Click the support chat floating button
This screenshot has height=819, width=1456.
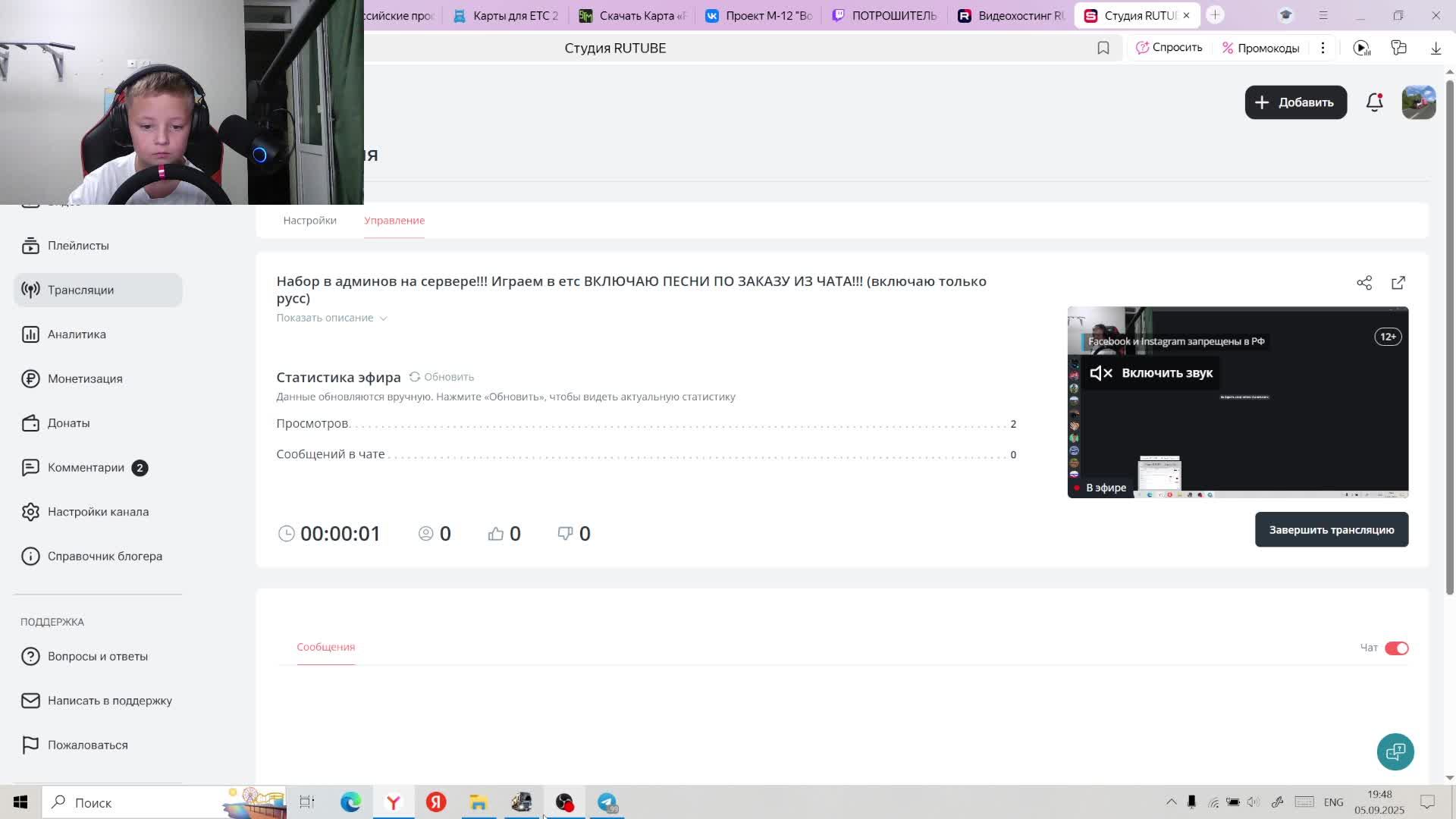(1395, 752)
